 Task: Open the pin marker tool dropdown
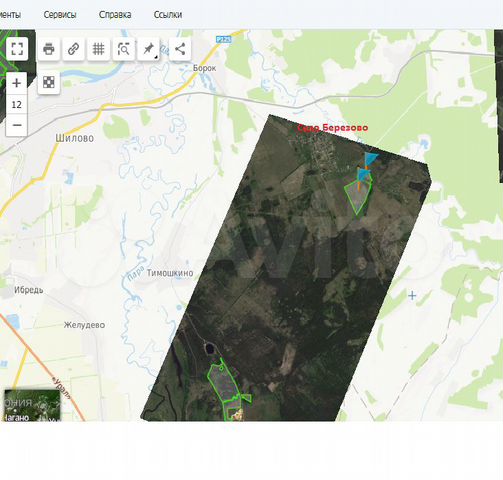coord(148,49)
